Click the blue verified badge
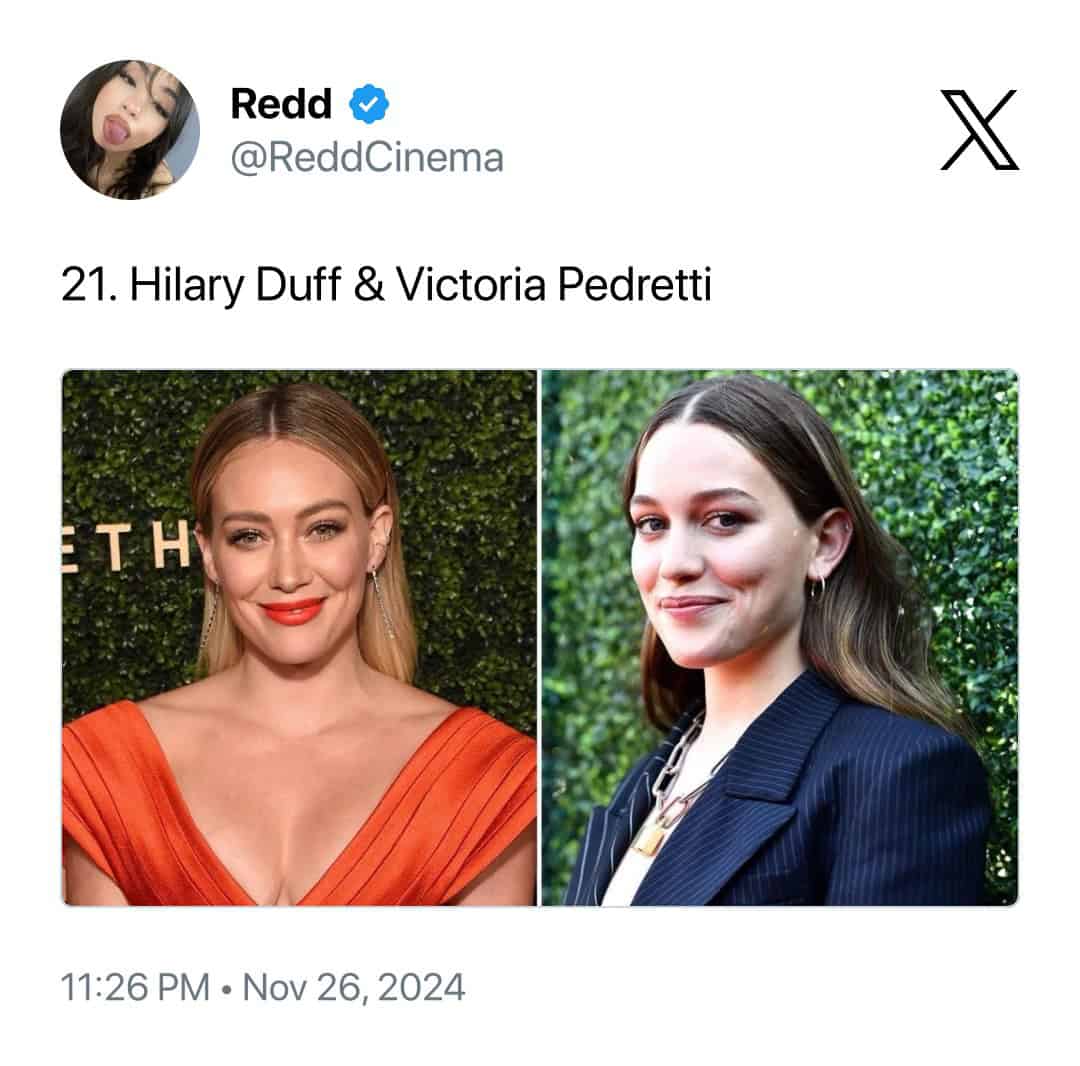This screenshot has height=1066, width=1080. click(369, 103)
